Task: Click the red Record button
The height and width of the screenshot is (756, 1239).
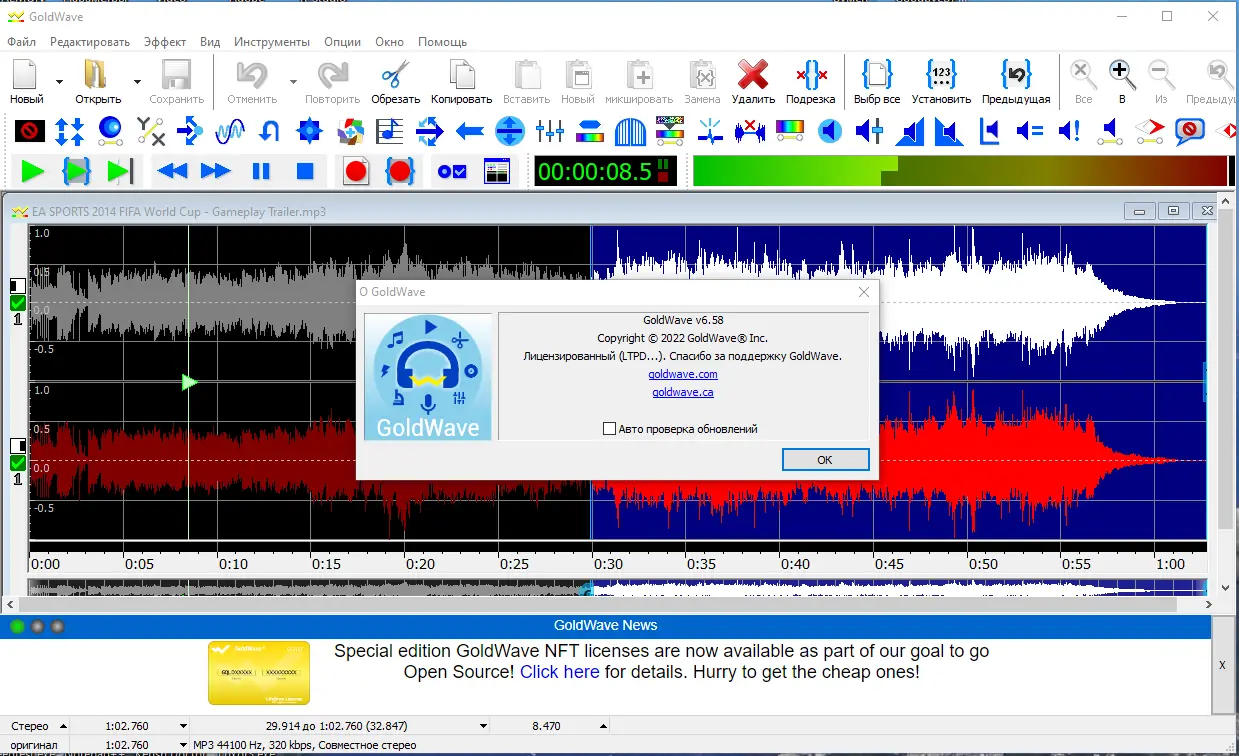Action: 356,171
